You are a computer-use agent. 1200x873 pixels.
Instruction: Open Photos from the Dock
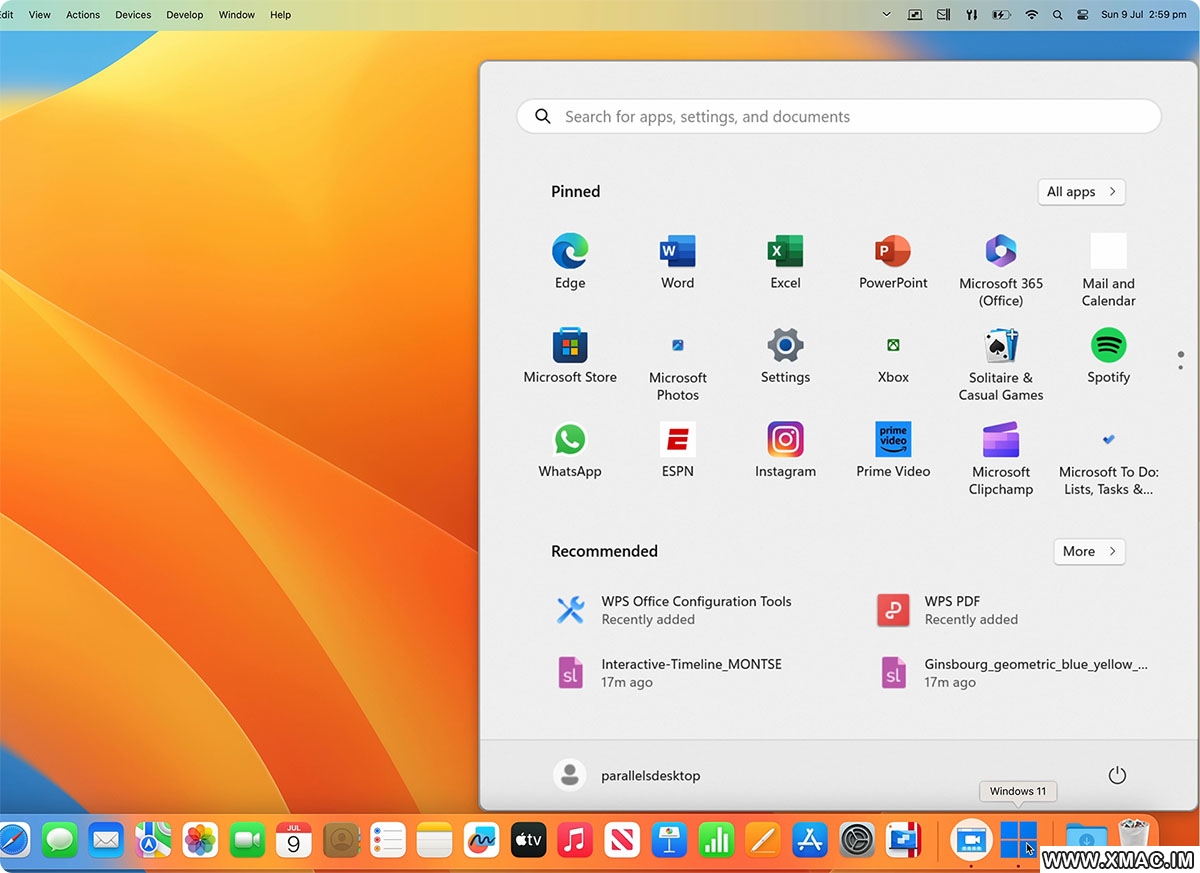pos(200,840)
